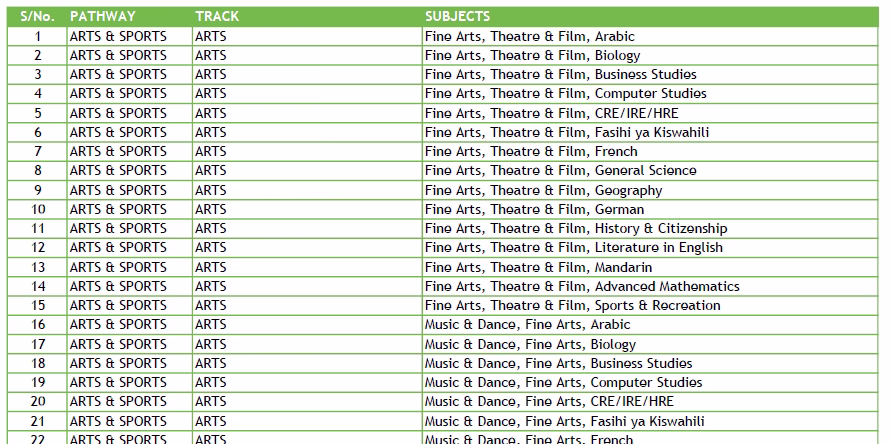Screen dimensions: 890x444
Task: Select 'Fine Arts, Theatre & Film, Mandarin' cell
Action: pyautogui.click(x=538, y=267)
